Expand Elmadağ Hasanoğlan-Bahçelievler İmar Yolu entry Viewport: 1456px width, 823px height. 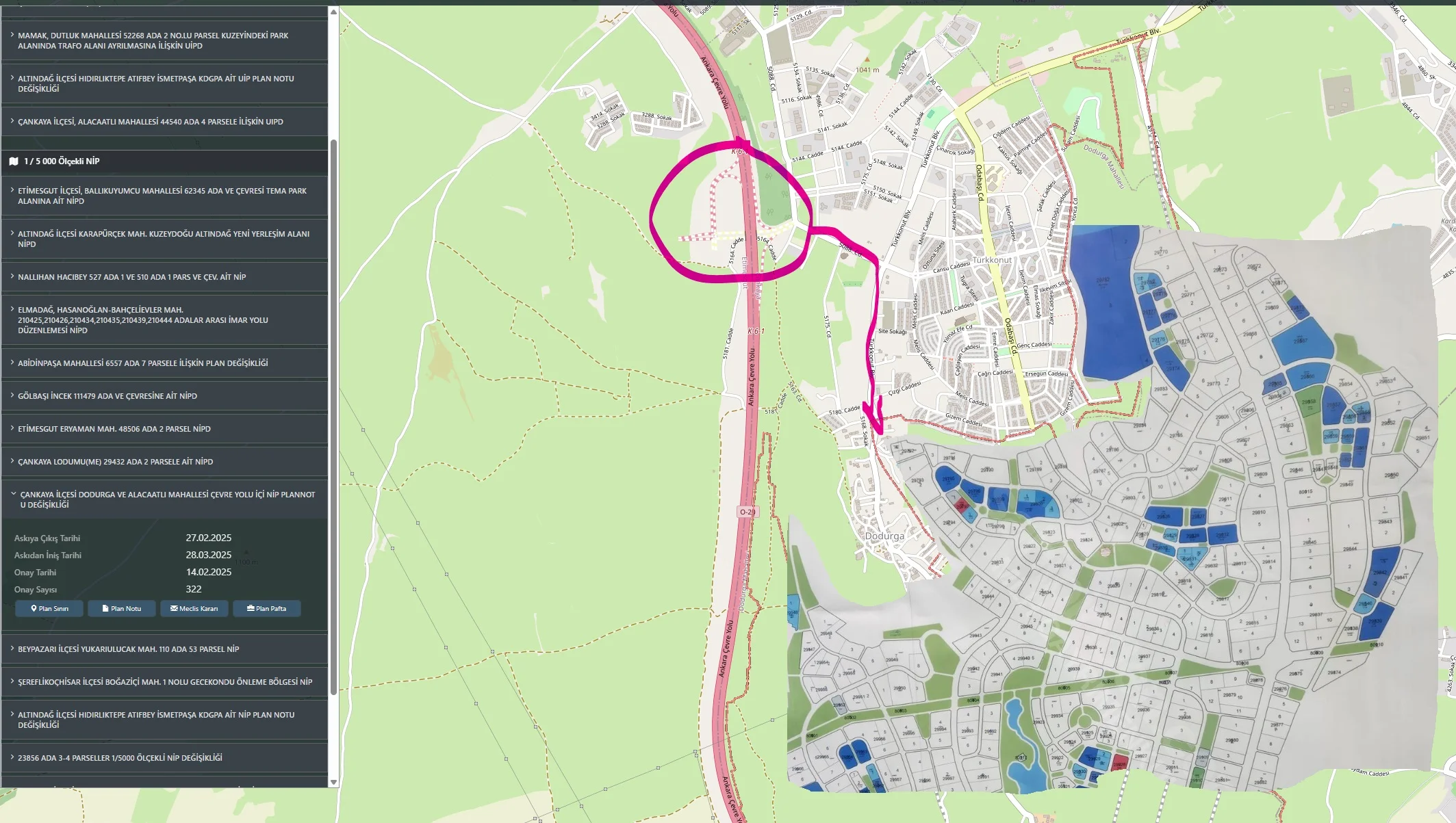(x=164, y=320)
